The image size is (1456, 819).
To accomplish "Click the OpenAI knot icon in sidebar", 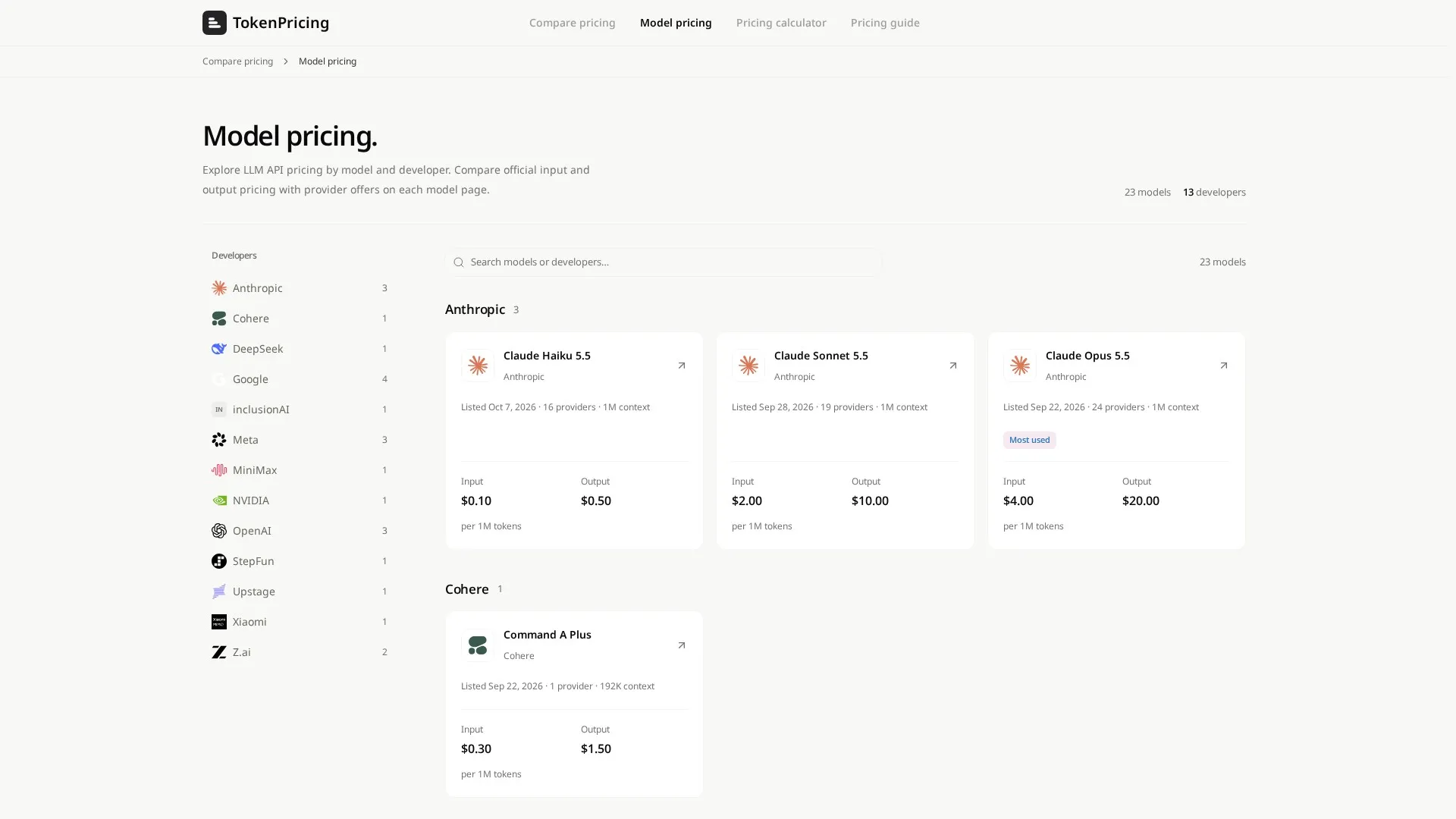I will click(x=219, y=531).
